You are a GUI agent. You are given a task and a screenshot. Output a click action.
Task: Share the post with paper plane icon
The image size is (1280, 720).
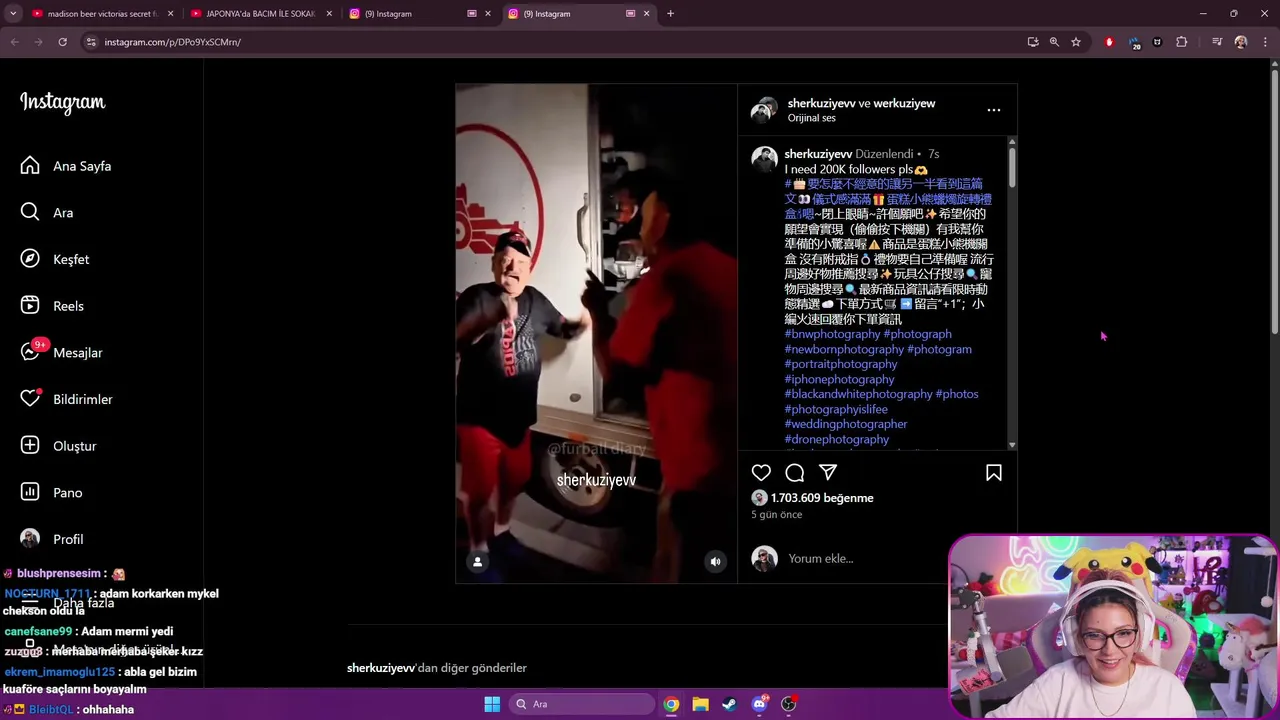(x=828, y=473)
